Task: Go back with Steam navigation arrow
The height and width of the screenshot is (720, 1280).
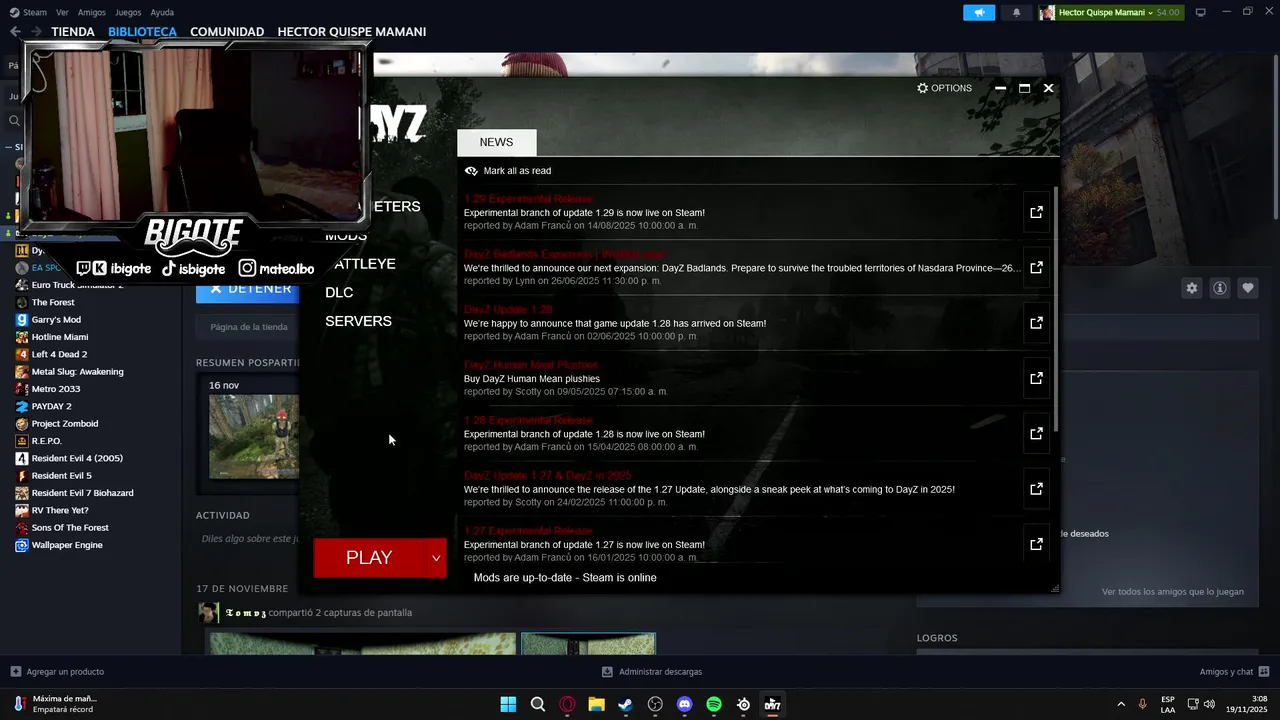Action: pos(15,32)
